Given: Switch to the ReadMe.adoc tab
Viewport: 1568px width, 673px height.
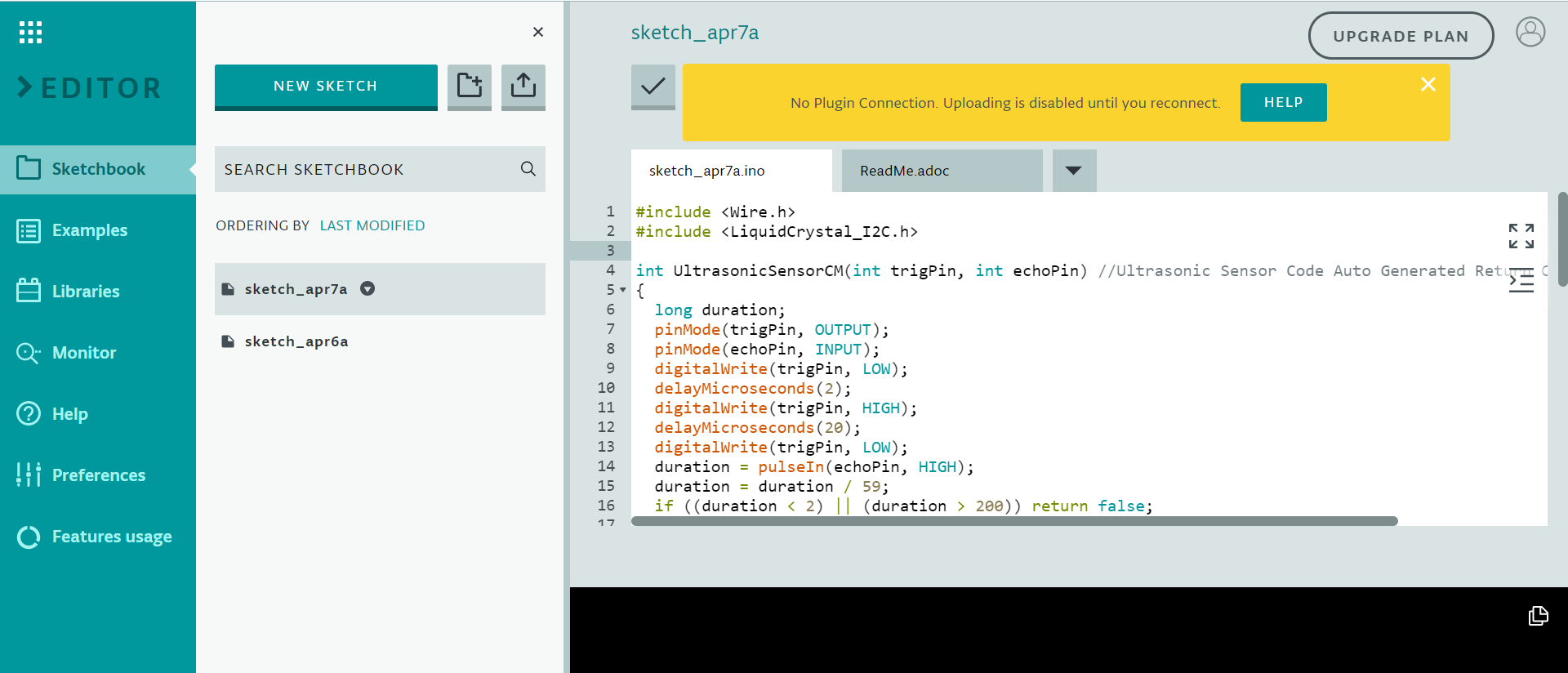Looking at the screenshot, I should coord(942,171).
